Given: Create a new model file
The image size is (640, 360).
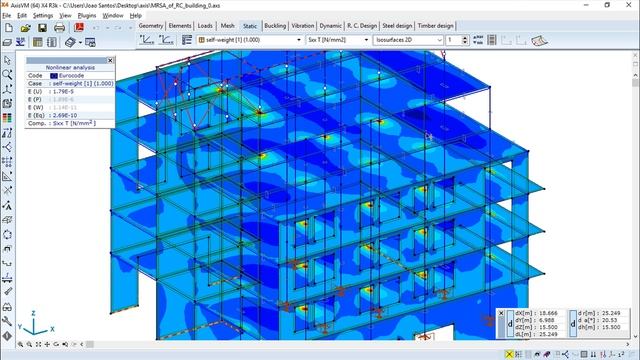Looking at the screenshot, I should [x=9, y=28].
